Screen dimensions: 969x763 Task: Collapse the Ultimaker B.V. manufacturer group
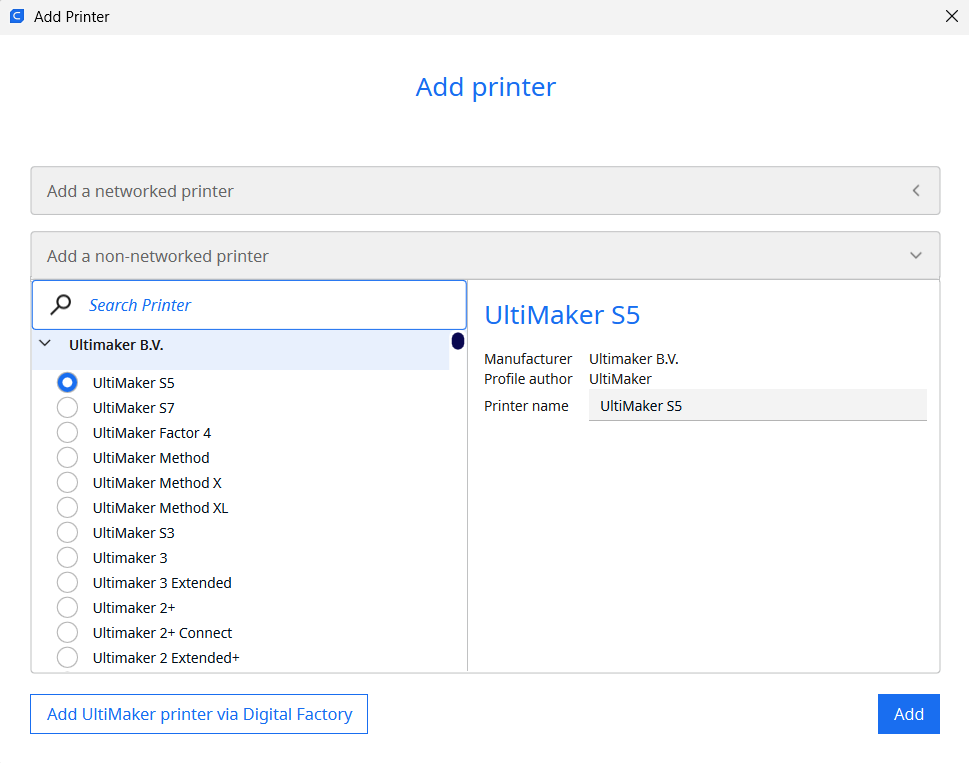coord(45,344)
